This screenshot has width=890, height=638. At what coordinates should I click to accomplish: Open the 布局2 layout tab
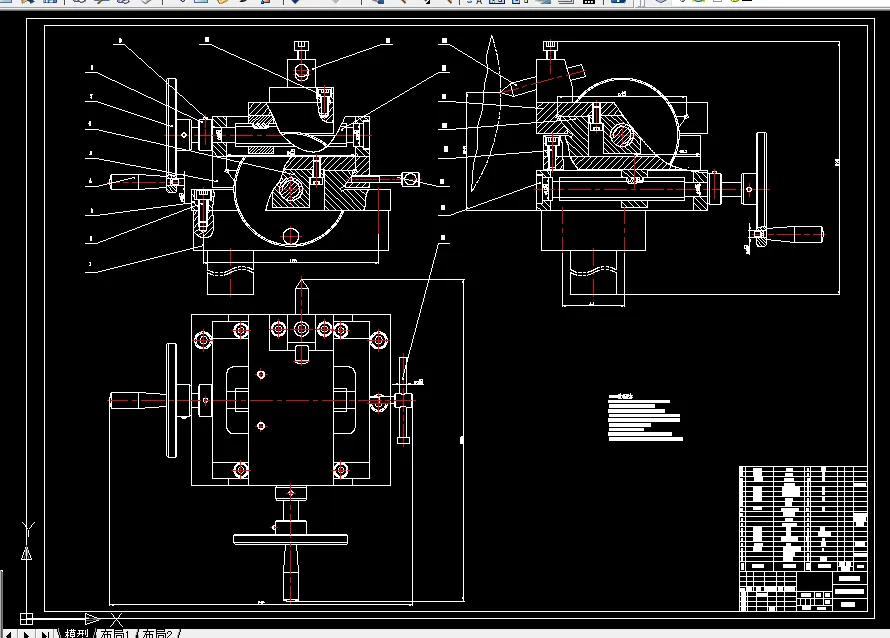(x=157, y=632)
